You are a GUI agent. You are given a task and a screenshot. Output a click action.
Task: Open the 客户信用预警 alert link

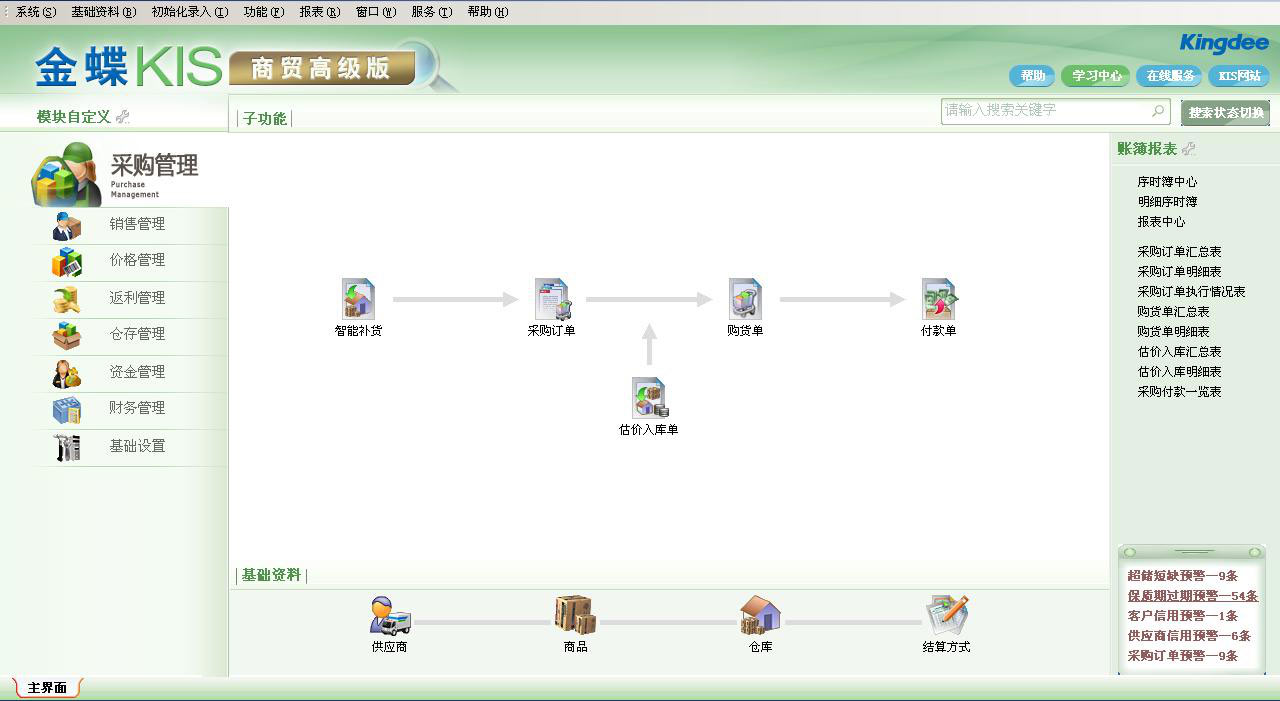click(1182, 616)
